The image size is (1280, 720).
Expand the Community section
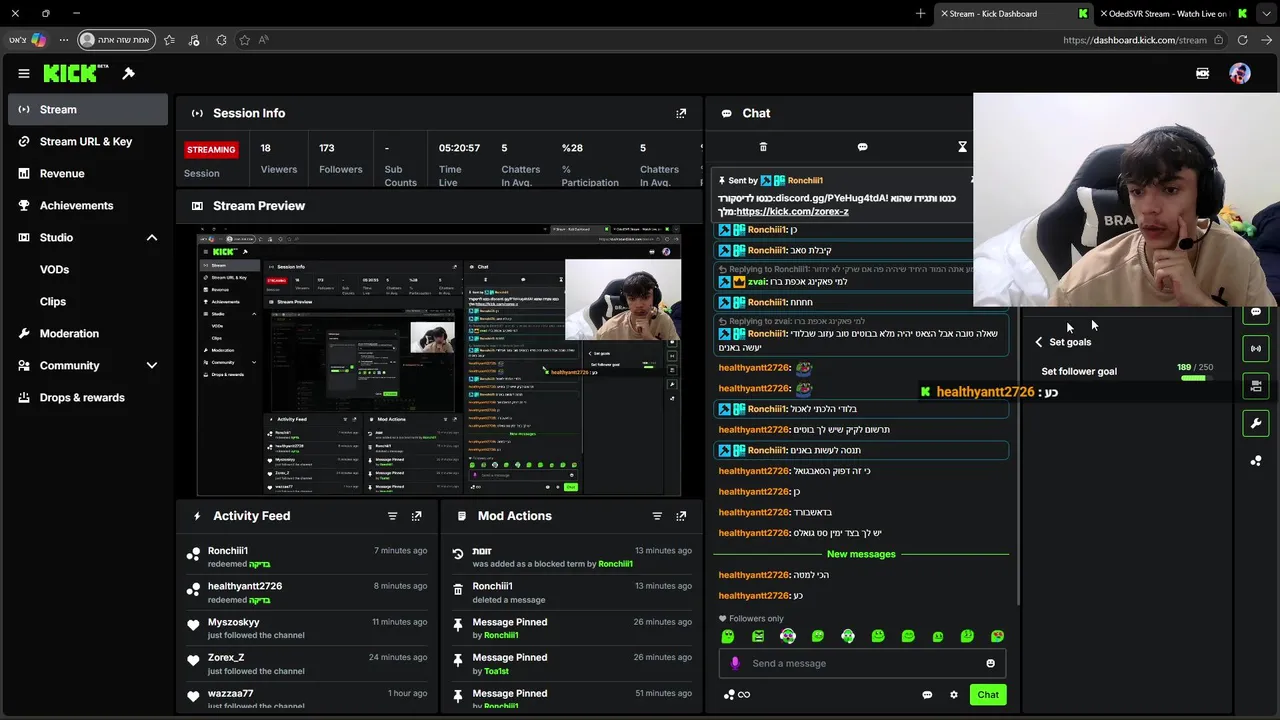tap(152, 365)
